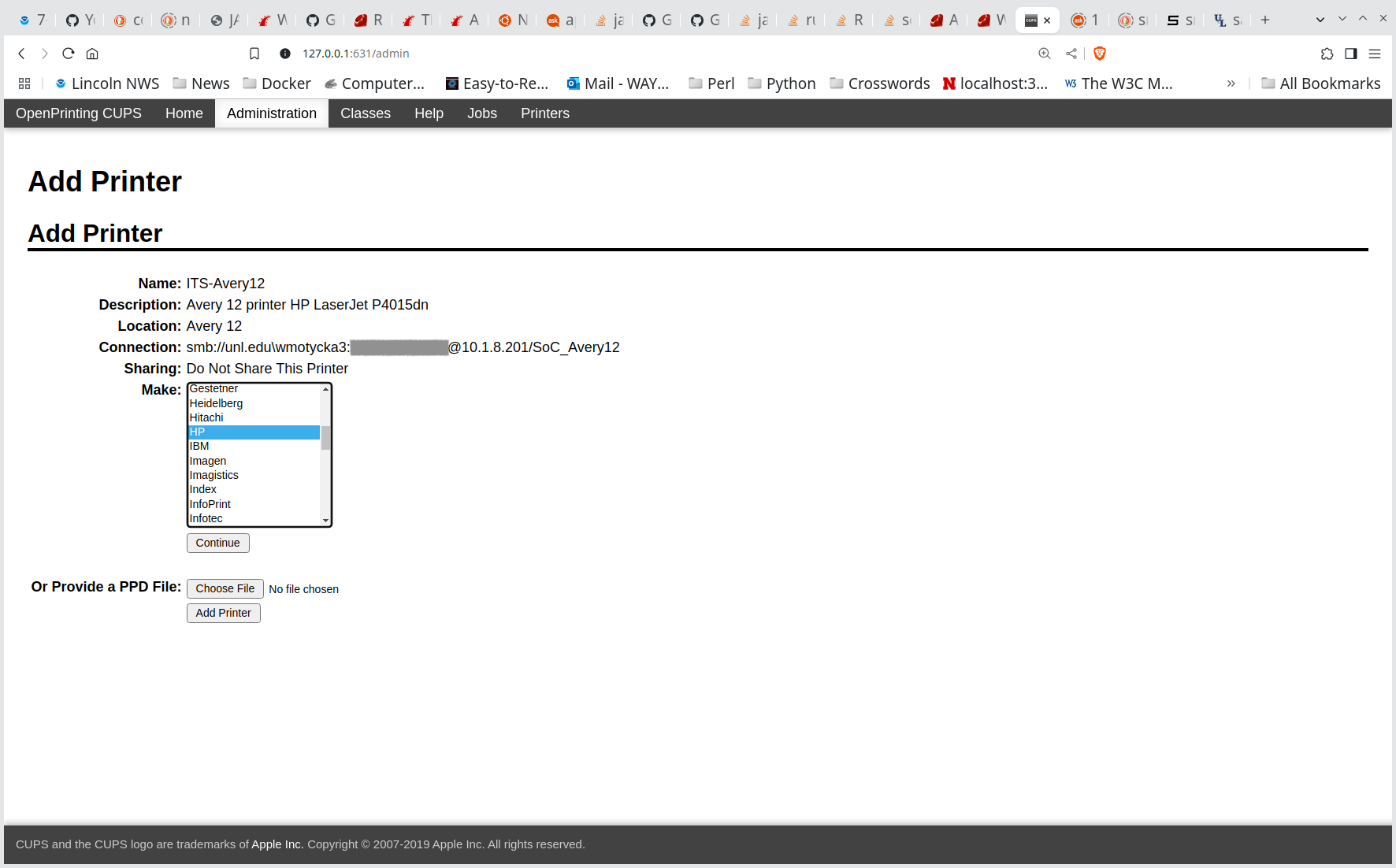Open the Jobs tab in CUPS navigation
1396x868 pixels.
click(481, 113)
